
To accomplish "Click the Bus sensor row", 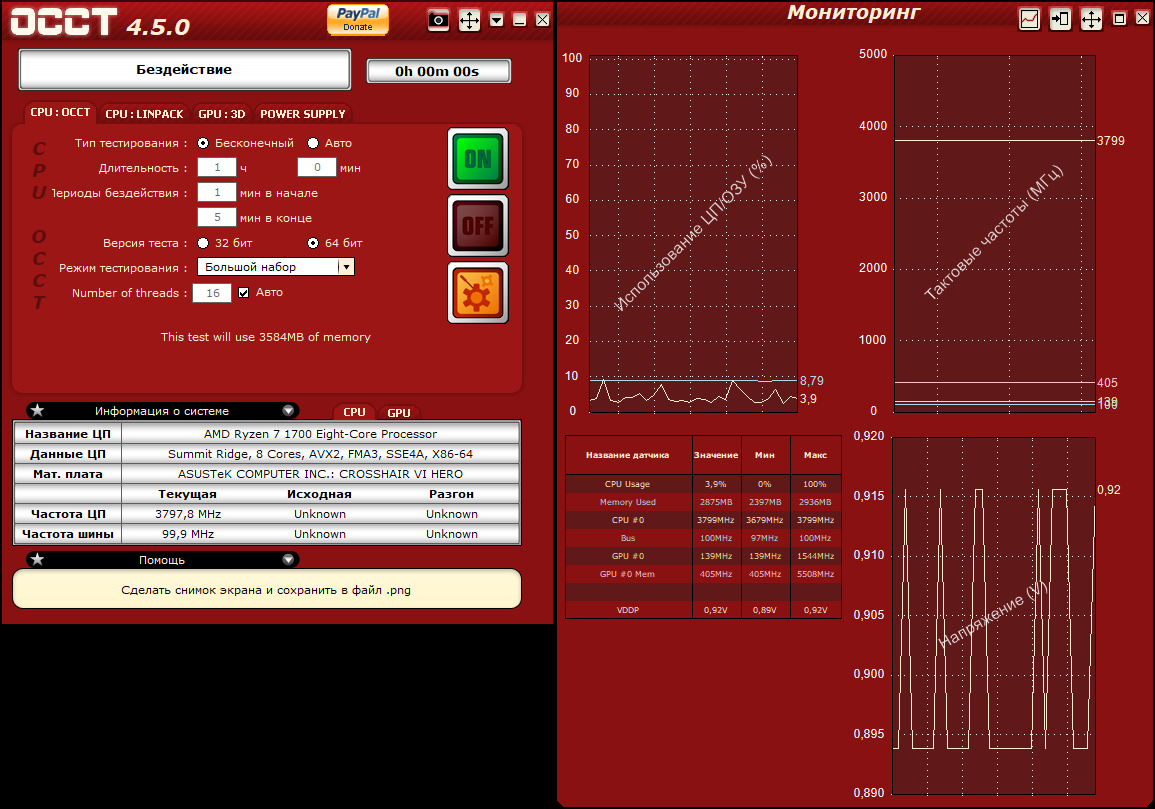I will 703,538.
